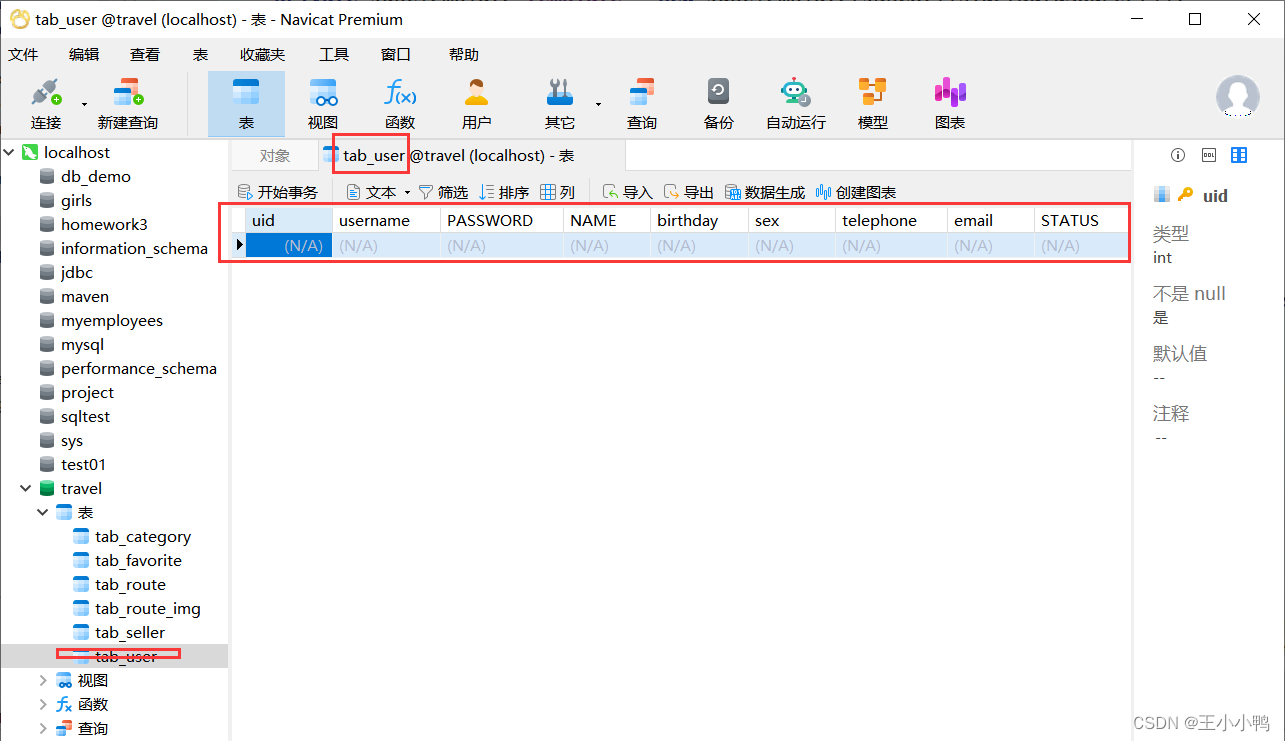Image resolution: width=1285 pixels, height=741 pixels.
Task: Click the Filter (筛选) button
Action: (443, 192)
